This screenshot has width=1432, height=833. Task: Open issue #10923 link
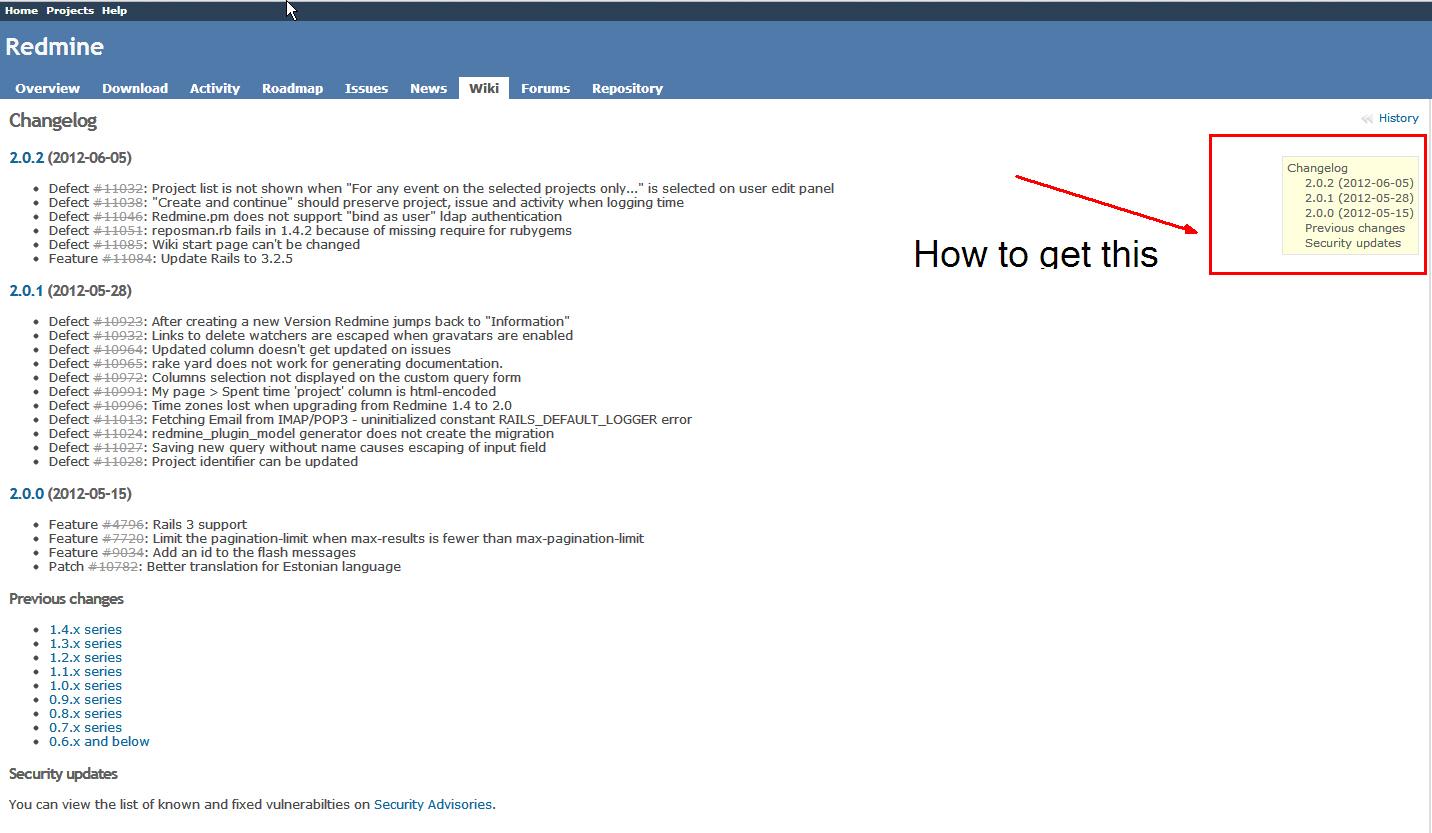click(119, 321)
